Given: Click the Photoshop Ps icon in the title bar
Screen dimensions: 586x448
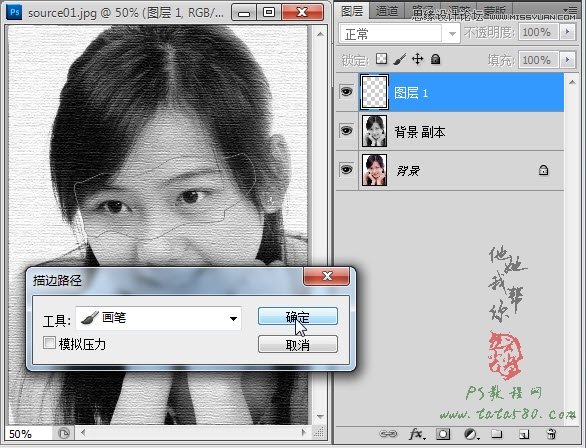Looking at the screenshot, I should click(15, 12).
